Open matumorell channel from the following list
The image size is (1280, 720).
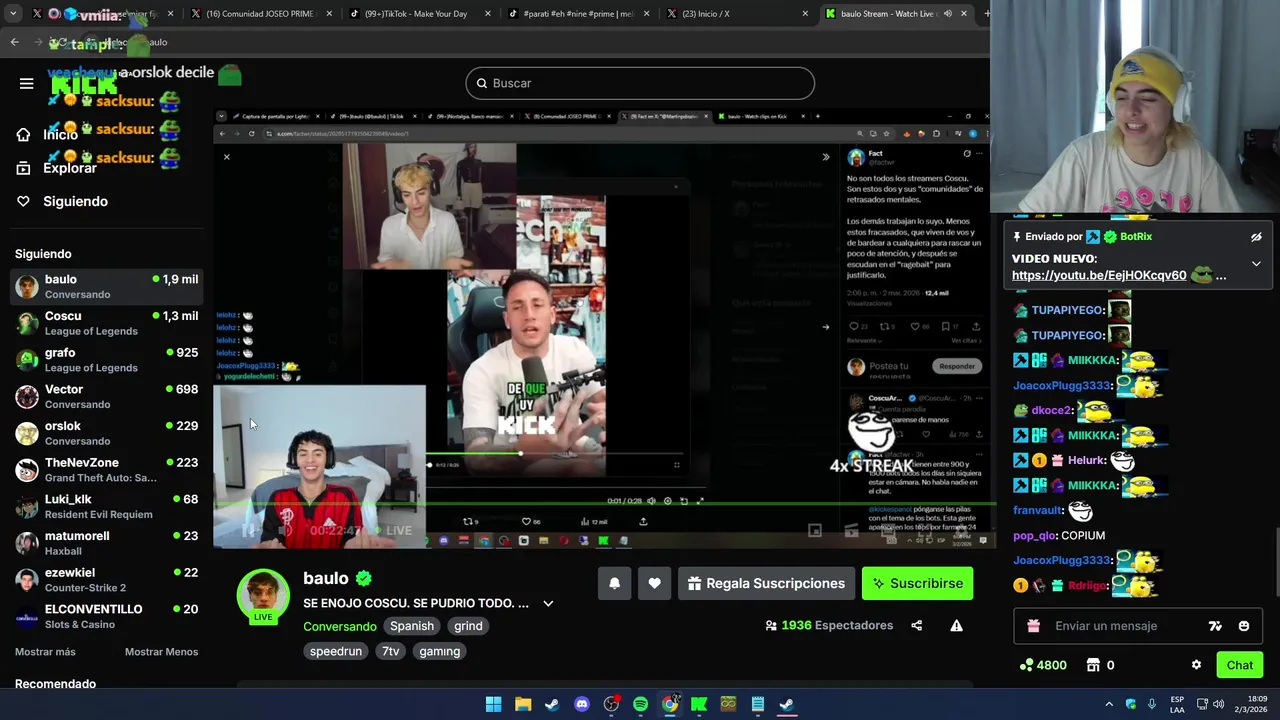pyautogui.click(x=107, y=543)
